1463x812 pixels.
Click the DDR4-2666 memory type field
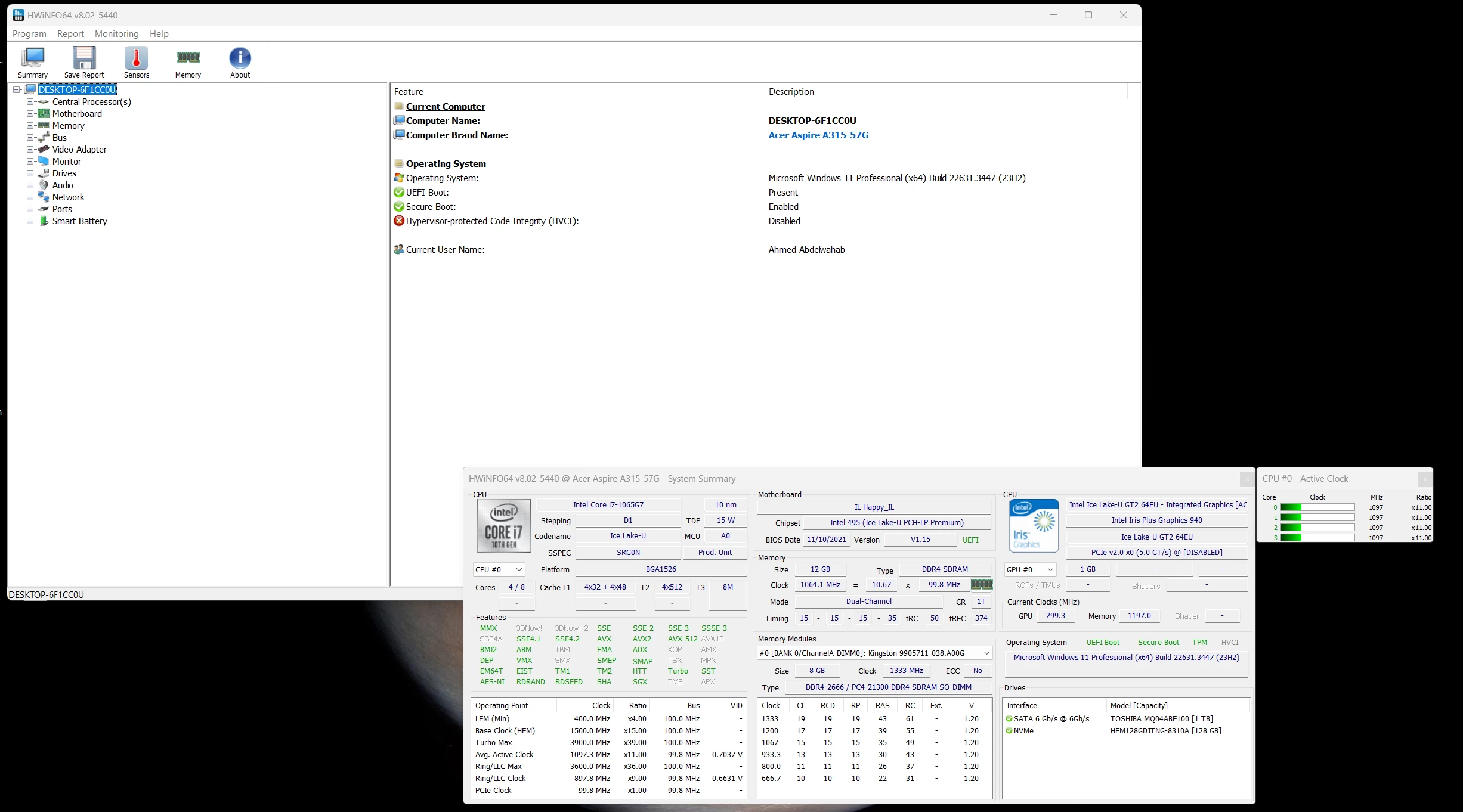point(888,687)
